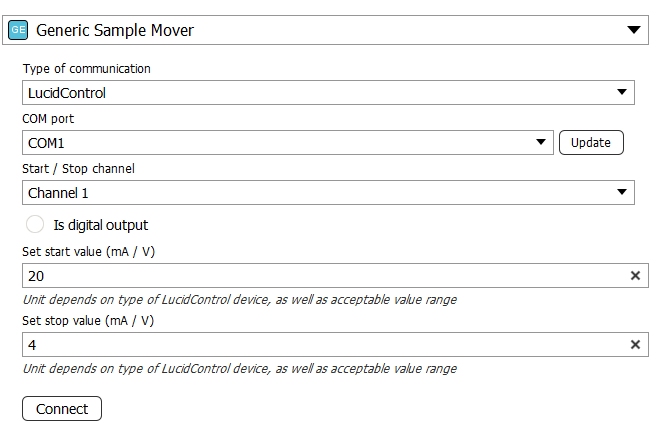The height and width of the screenshot is (439, 654).
Task: Open the Start / Stop channel dropdown arrow
Action: point(623,193)
